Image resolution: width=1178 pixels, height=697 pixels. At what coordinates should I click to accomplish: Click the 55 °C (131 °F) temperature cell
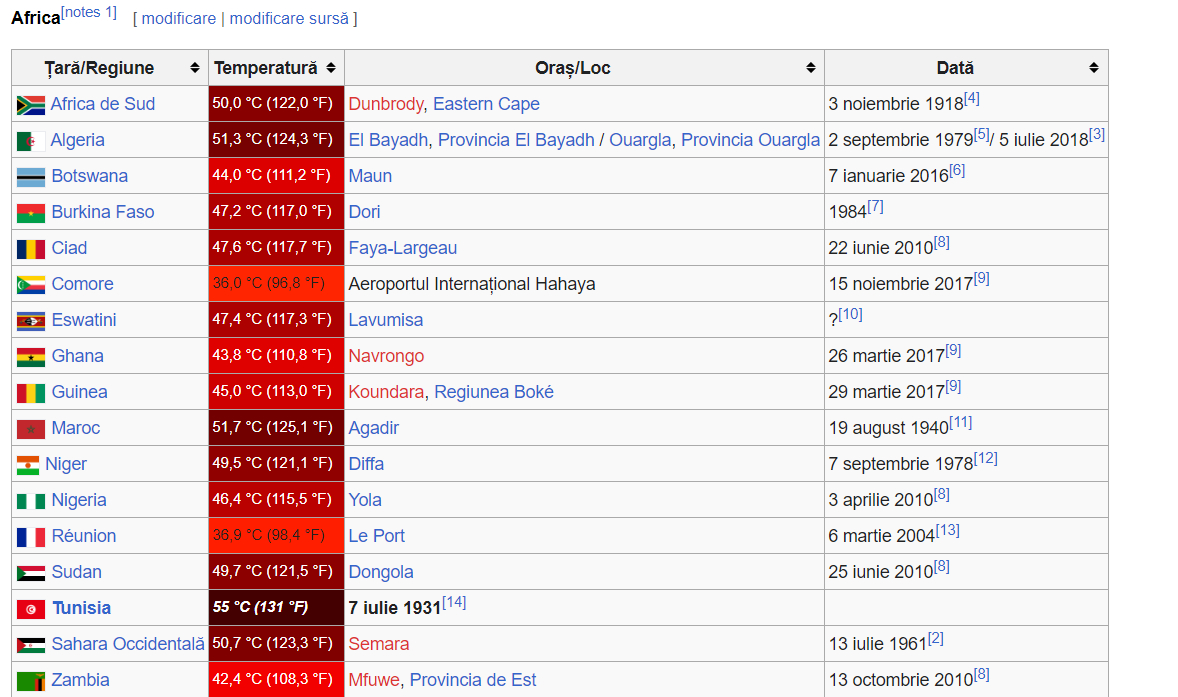(276, 608)
